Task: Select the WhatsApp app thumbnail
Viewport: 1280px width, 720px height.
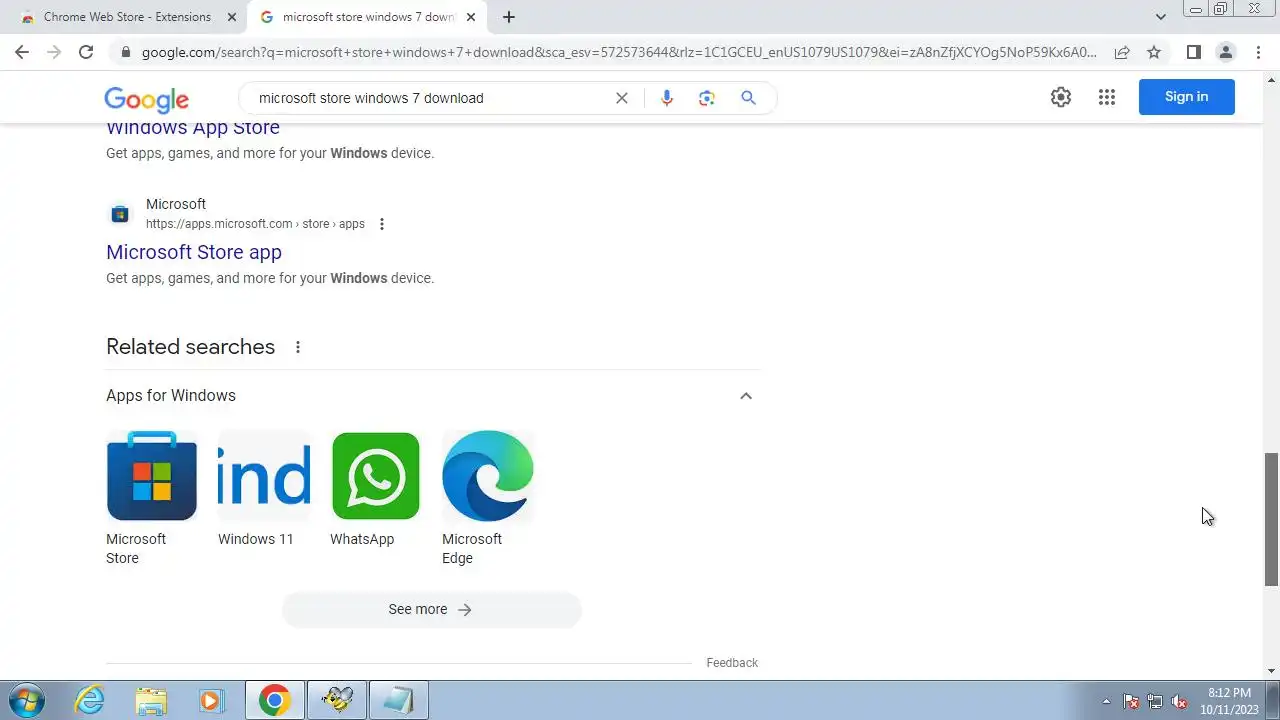Action: 376,477
